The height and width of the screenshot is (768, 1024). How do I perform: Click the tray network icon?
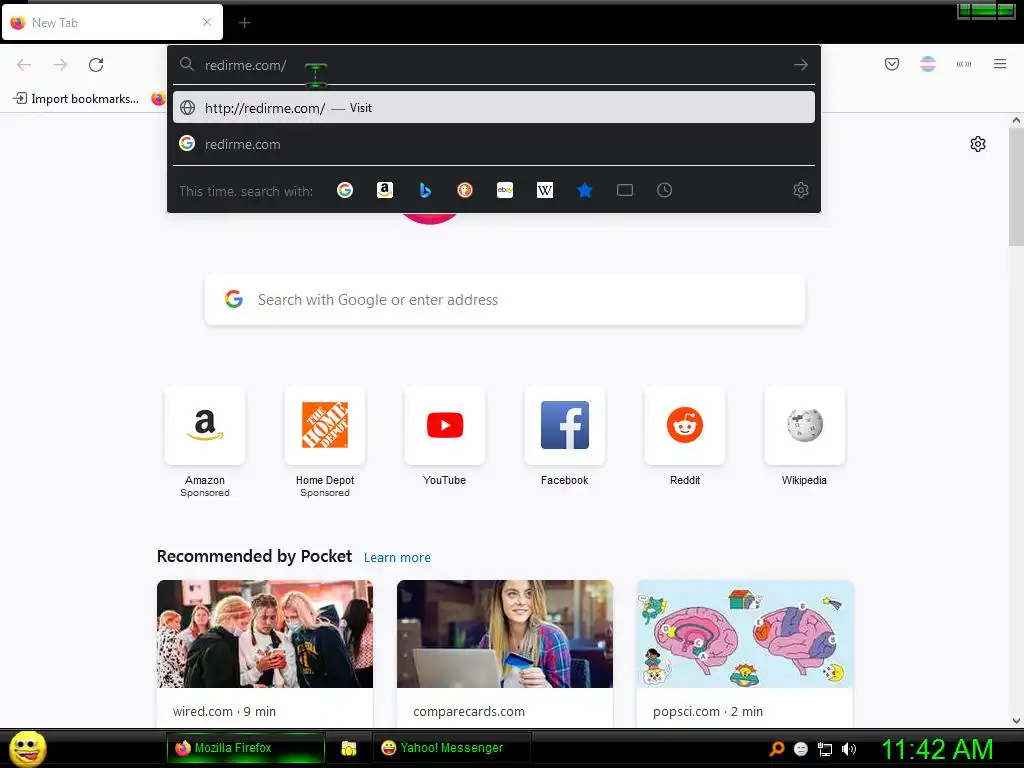(x=825, y=749)
